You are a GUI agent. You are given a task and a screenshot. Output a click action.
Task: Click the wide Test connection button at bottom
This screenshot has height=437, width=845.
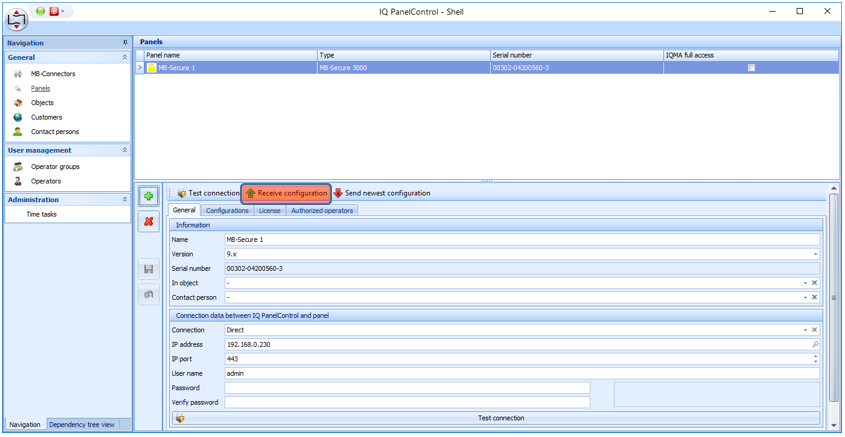[496, 418]
